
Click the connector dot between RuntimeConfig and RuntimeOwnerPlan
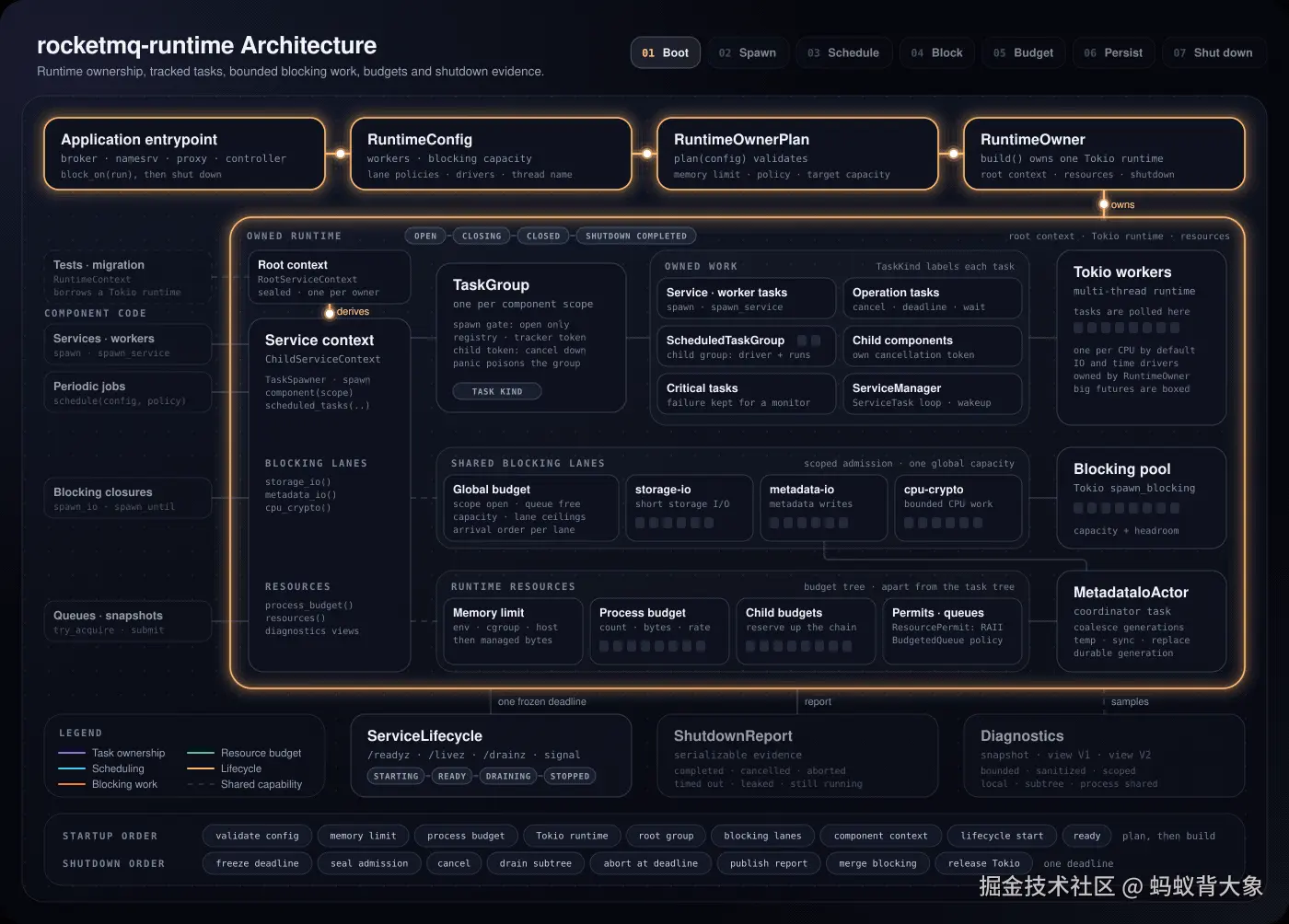647,154
